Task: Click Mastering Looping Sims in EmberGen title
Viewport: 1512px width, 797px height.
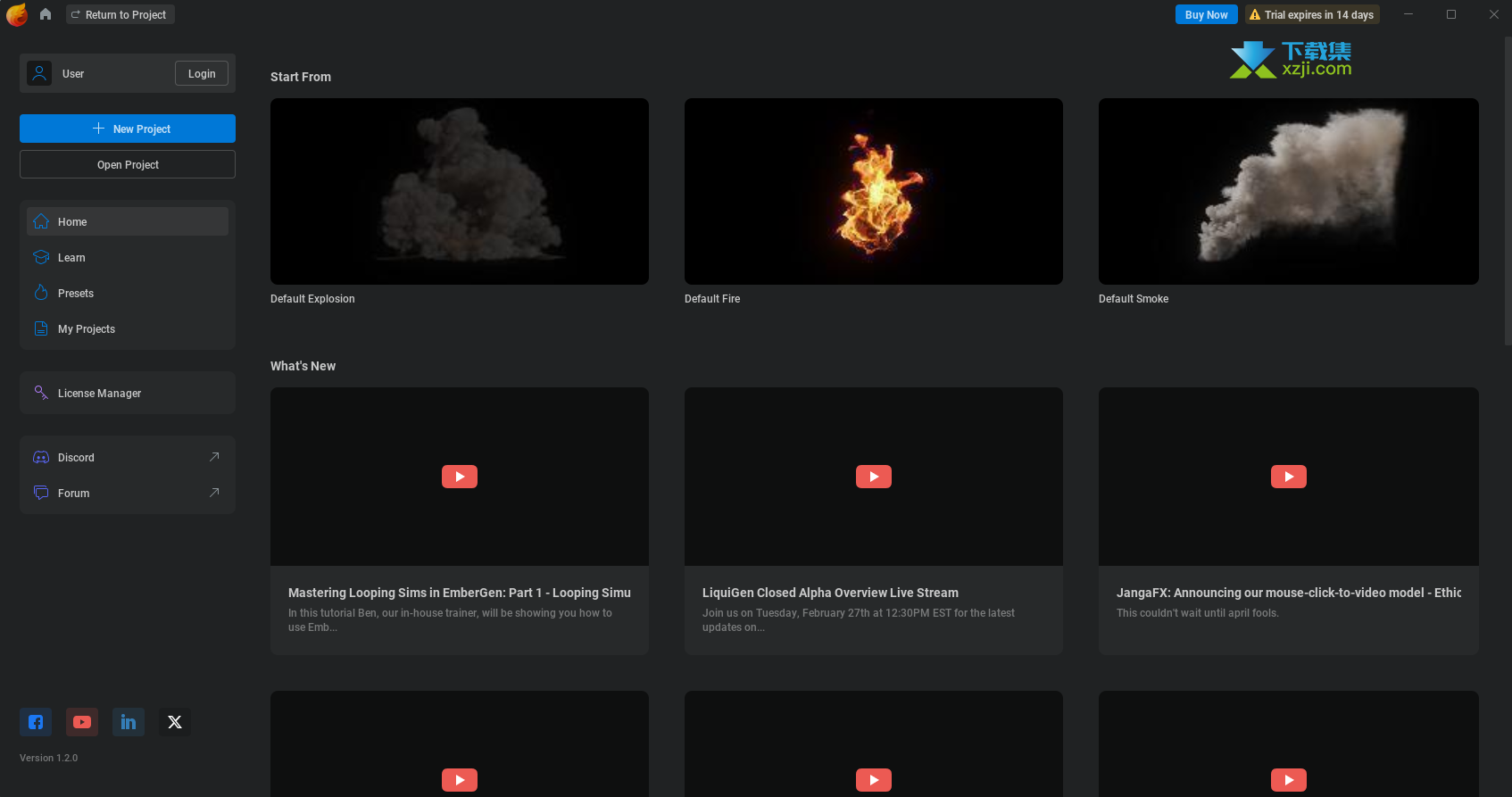Action: (460, 593)
